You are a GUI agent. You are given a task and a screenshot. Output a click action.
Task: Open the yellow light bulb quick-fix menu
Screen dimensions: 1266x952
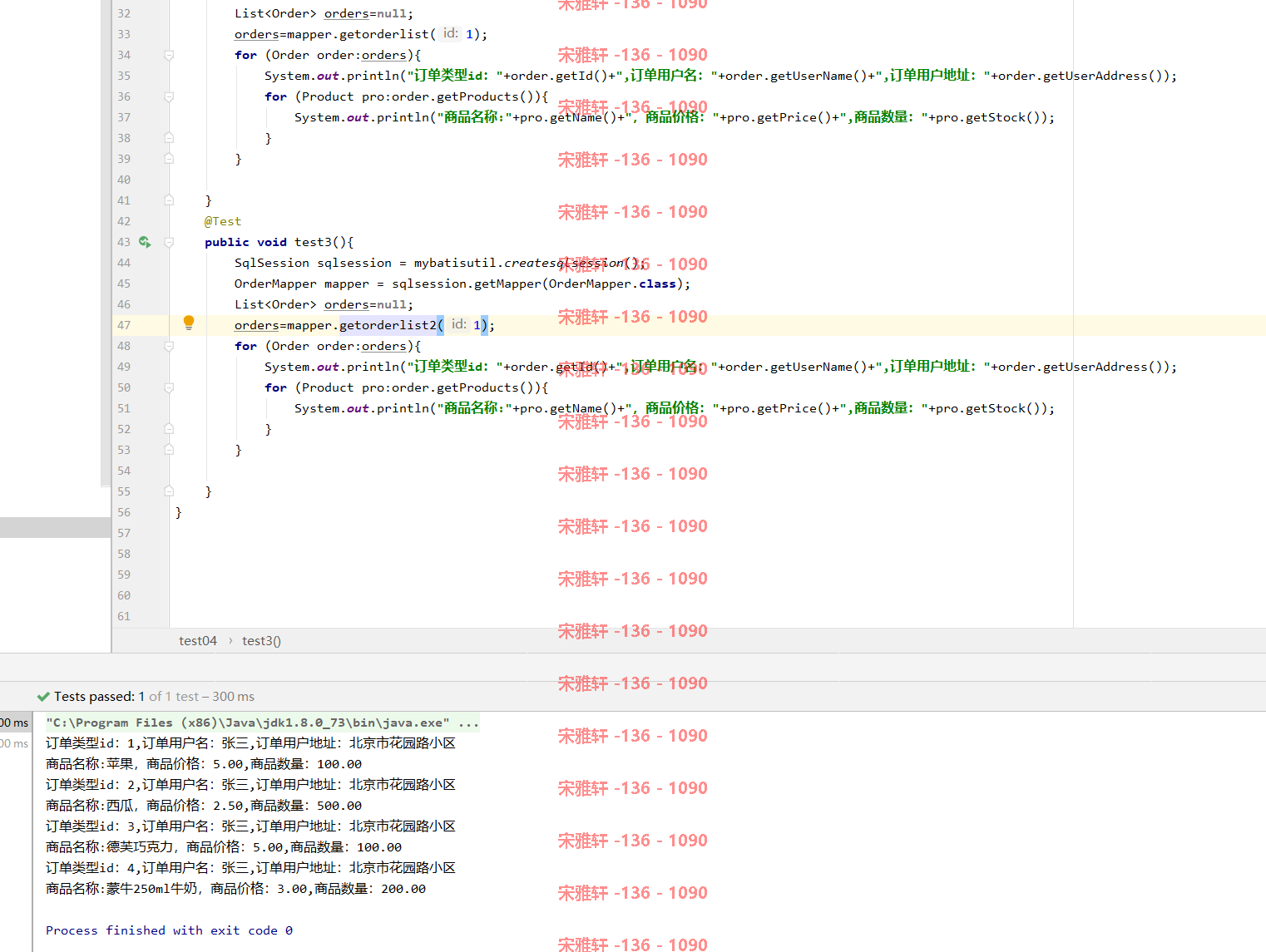click(x=189, y=323)
